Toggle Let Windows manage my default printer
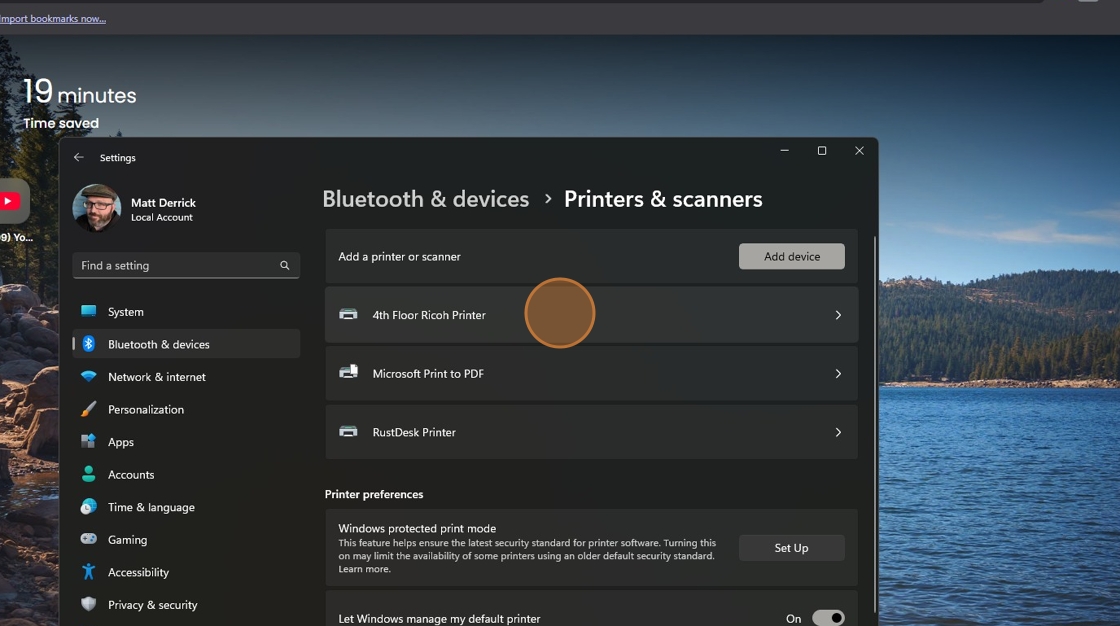1120x626 pixels. [x=828, y=618]
